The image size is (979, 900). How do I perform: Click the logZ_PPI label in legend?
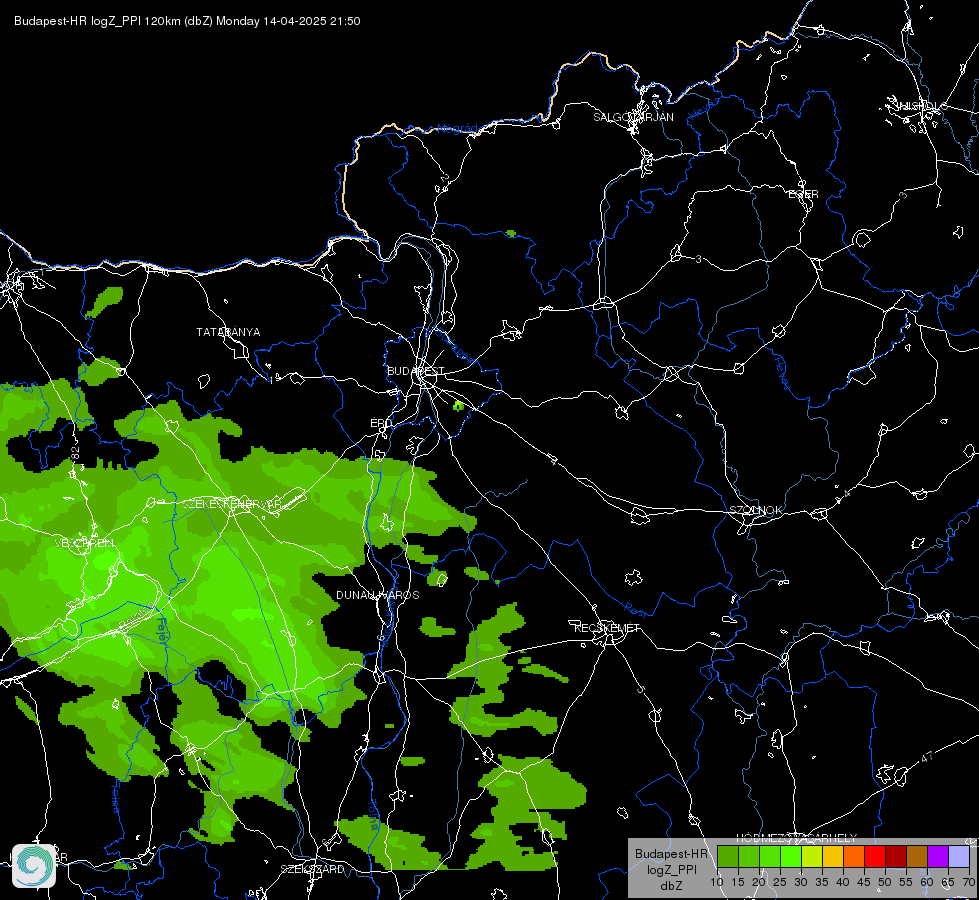[671, 869]
